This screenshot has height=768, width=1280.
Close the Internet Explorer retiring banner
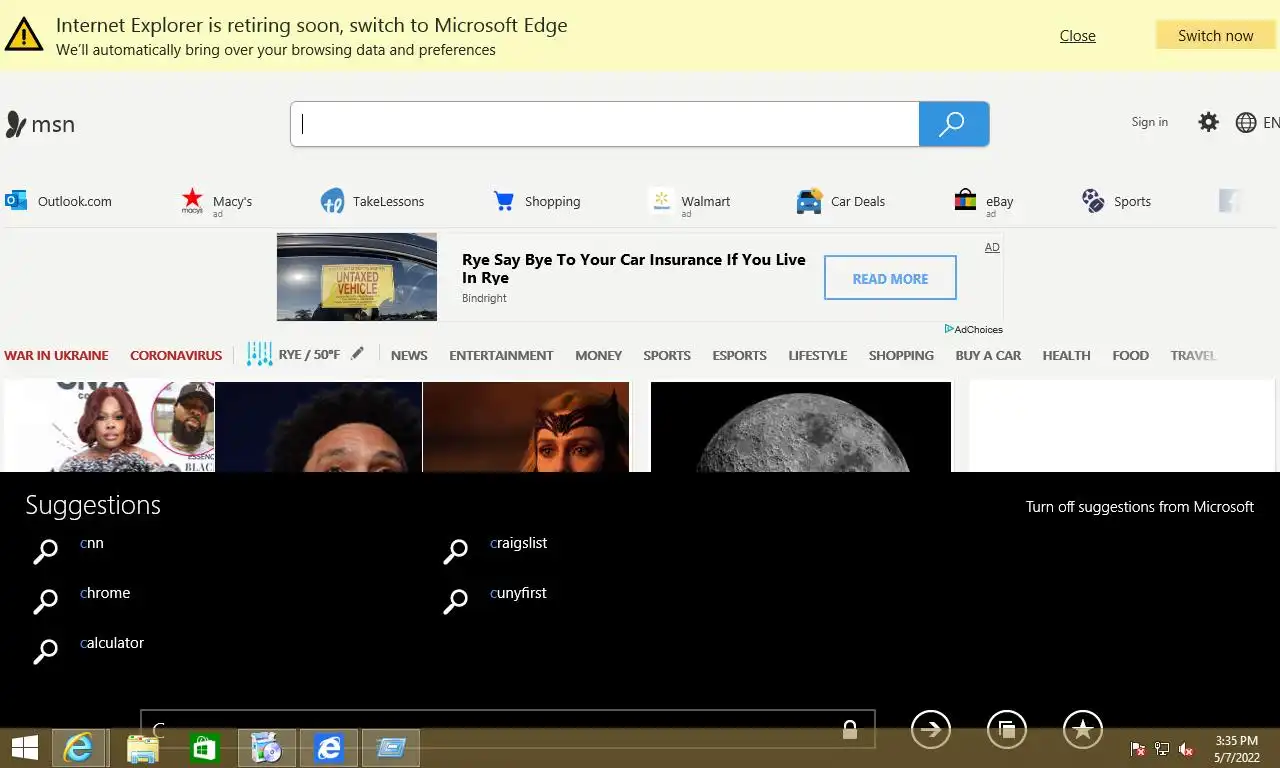[x=1077, y=35]
